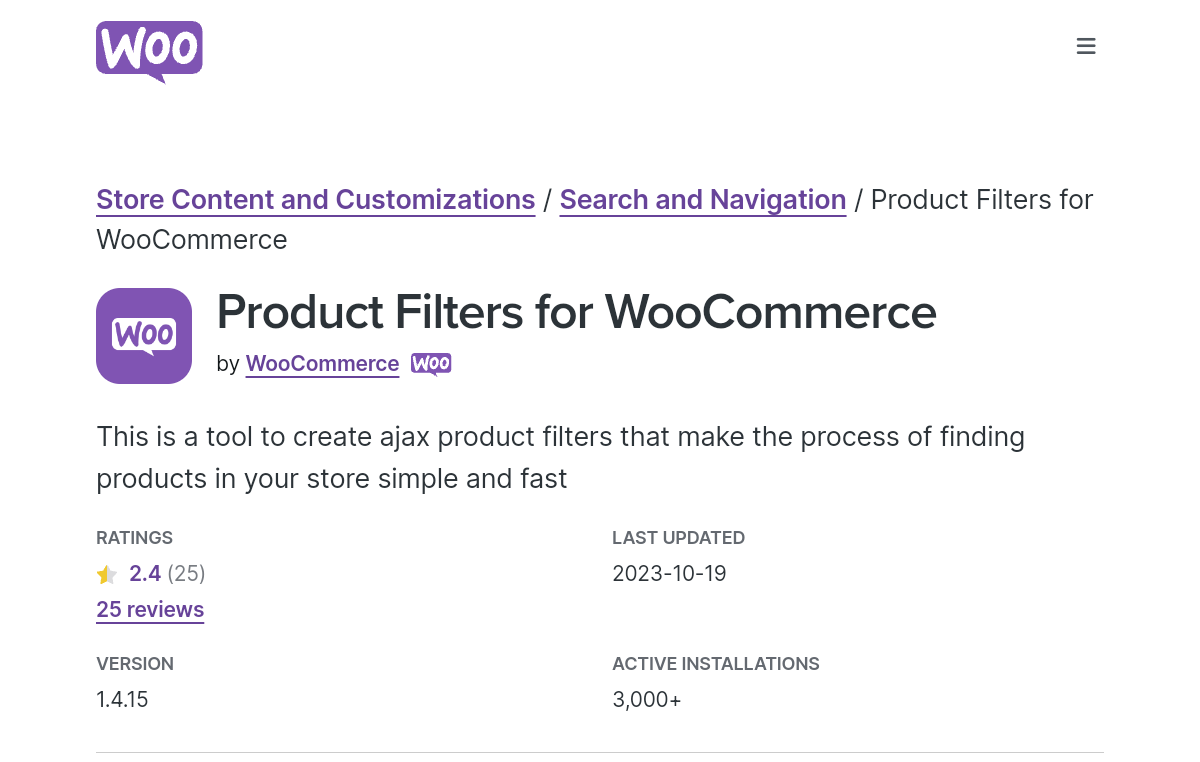Click the ACTIVE INSTALLATIONS label
1200x762 pixels.
pos(716,664)
